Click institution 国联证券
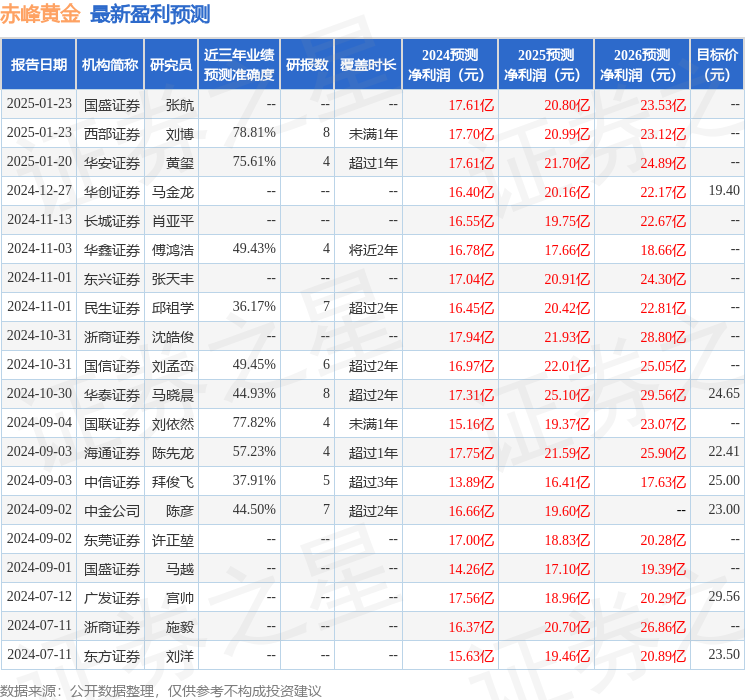This screenshot has height=700, width=745. 112,424
